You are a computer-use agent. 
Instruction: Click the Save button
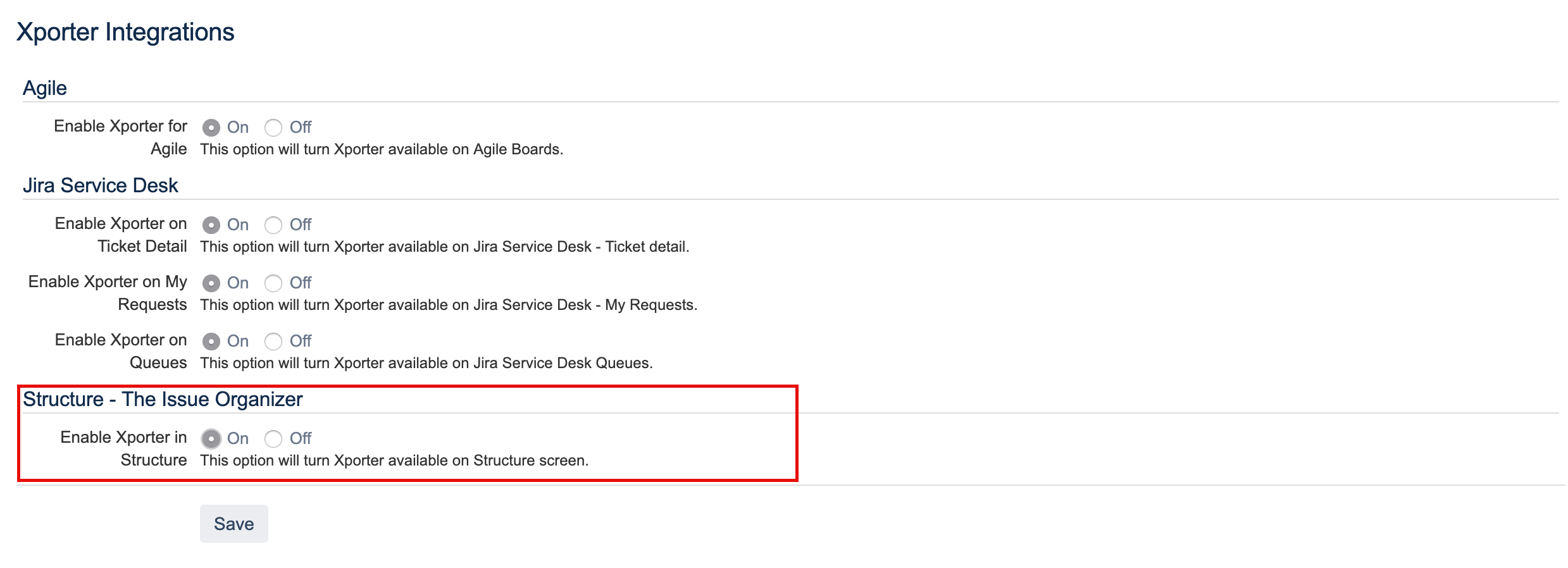pos(233,524)
